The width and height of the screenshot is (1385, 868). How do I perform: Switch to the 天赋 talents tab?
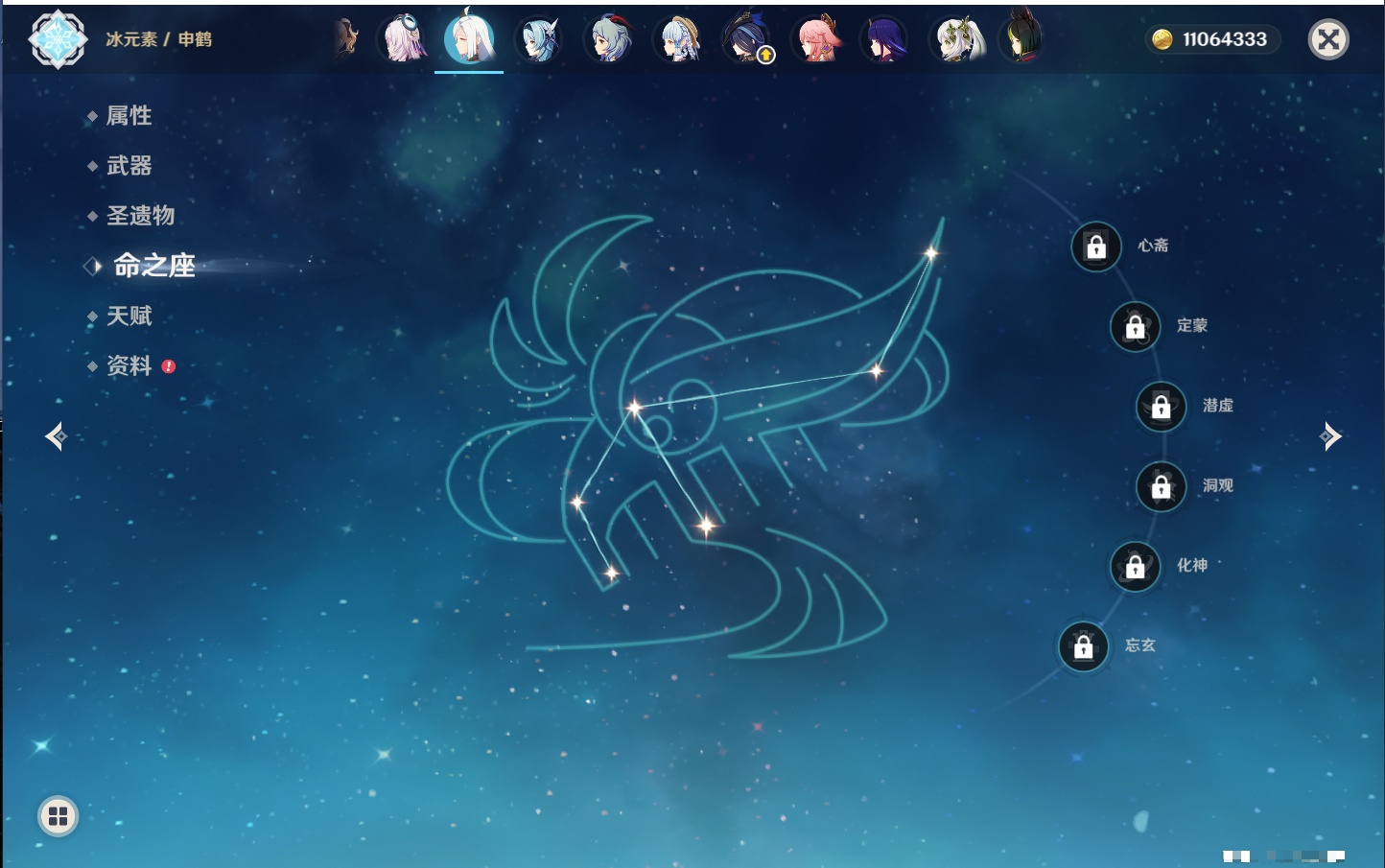pyautogui.click(x=129, y=316)
